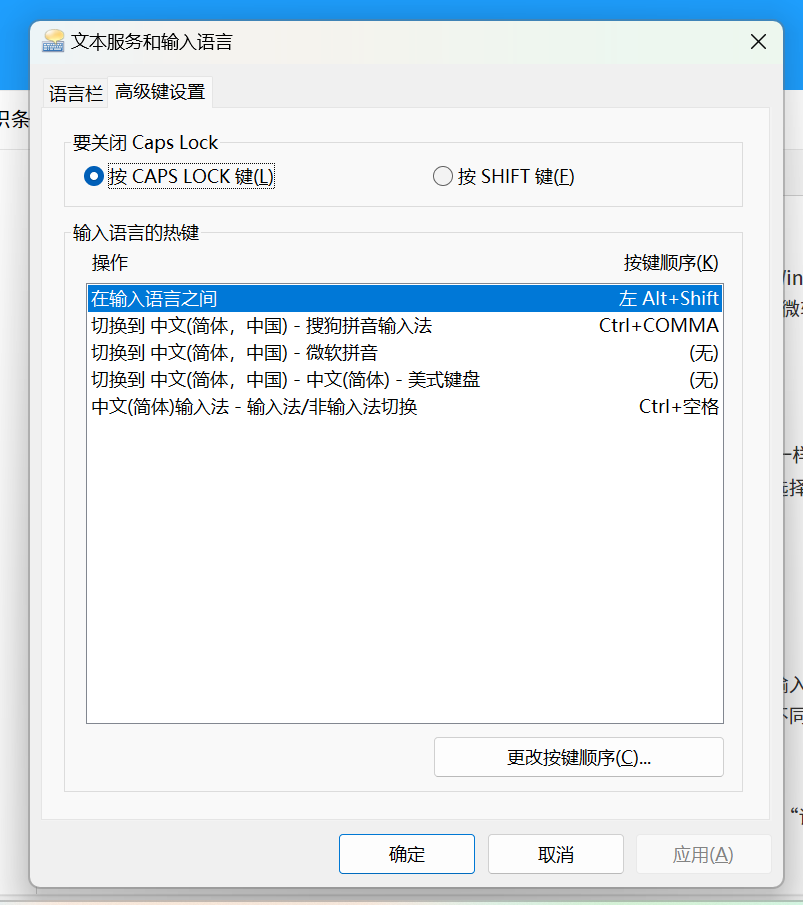This screenshot has width=803, height=905.
Task: Click the 左 Alt+Shift key sequence value
Action: tap(668, 298)
